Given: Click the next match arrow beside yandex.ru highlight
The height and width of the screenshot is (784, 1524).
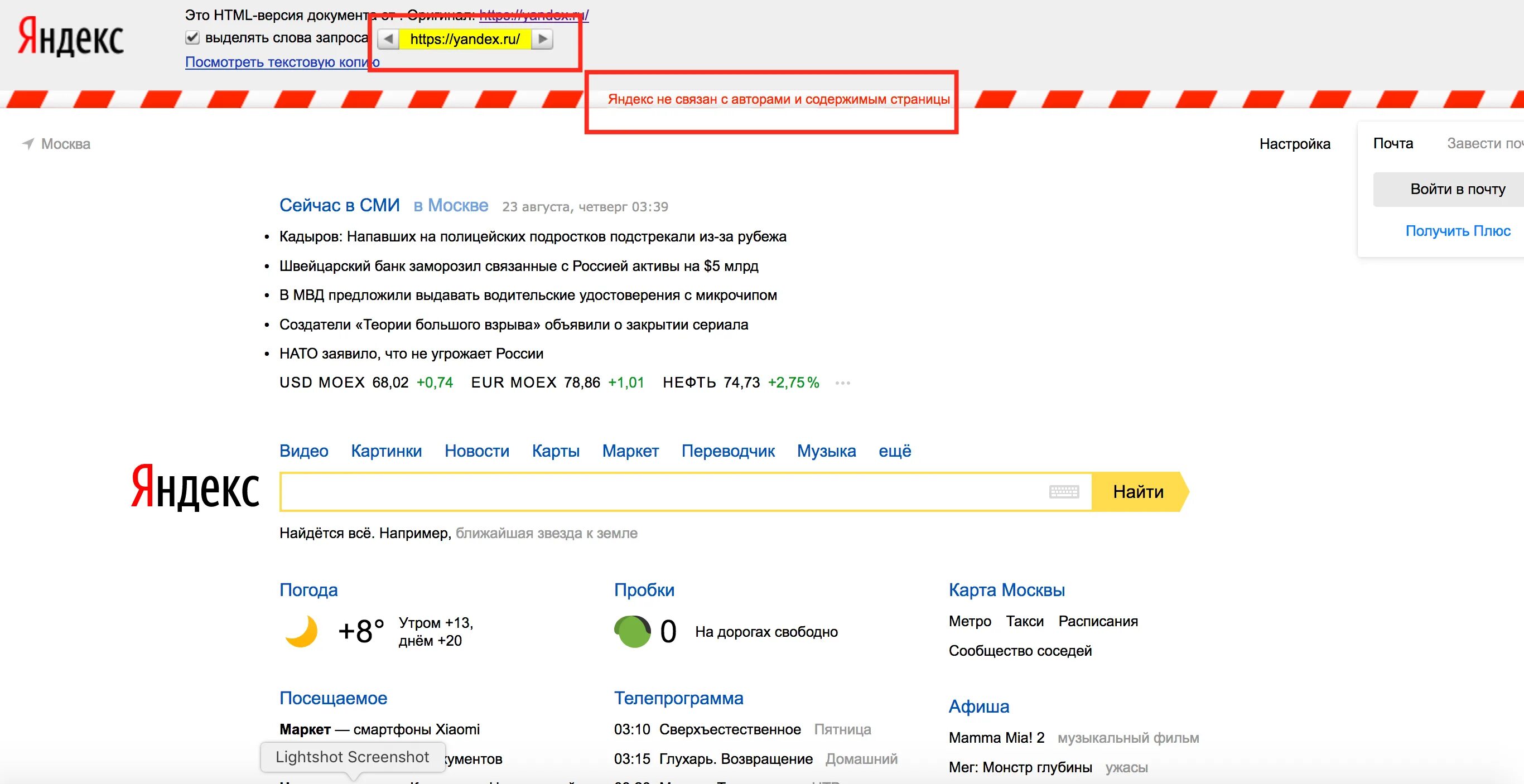Looking at the screenshot, I should [542, 39].
